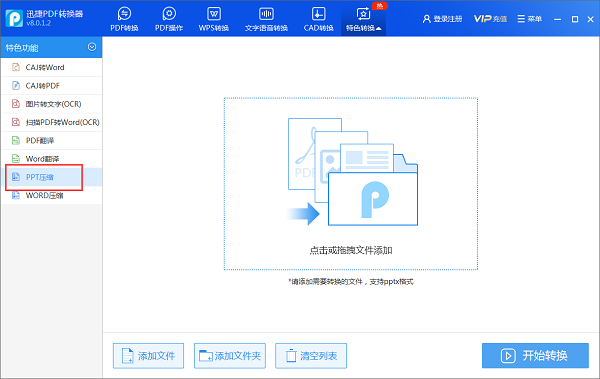
Task: Open VIP充值 page
Action: [x=490, y=19]
